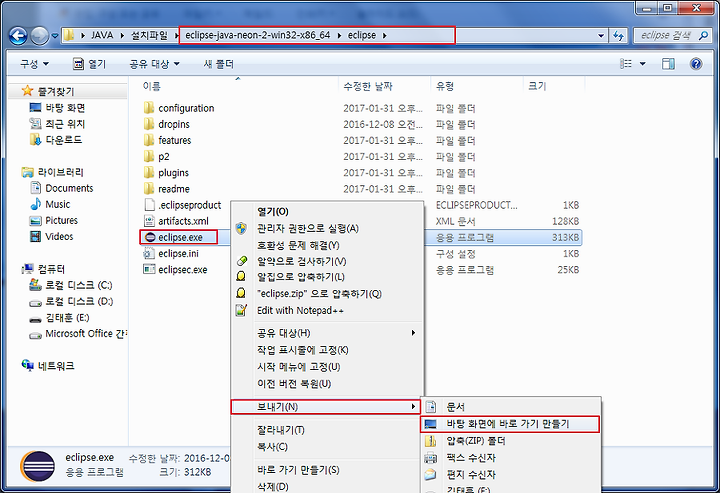Choose 알약으로 검사하기(V)
This screenshot has height=493, width=720.
(x=301, y=261)
